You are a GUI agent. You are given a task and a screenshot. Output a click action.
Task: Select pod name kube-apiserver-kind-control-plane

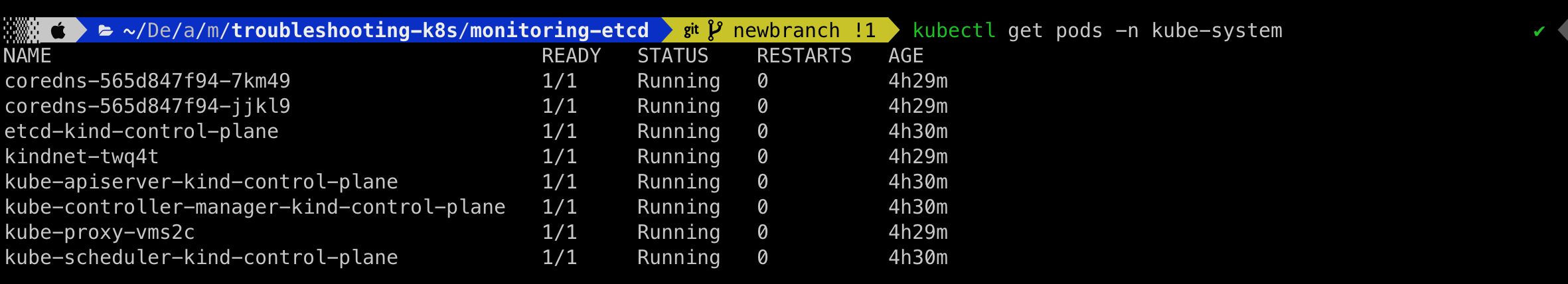pos(201,182)
